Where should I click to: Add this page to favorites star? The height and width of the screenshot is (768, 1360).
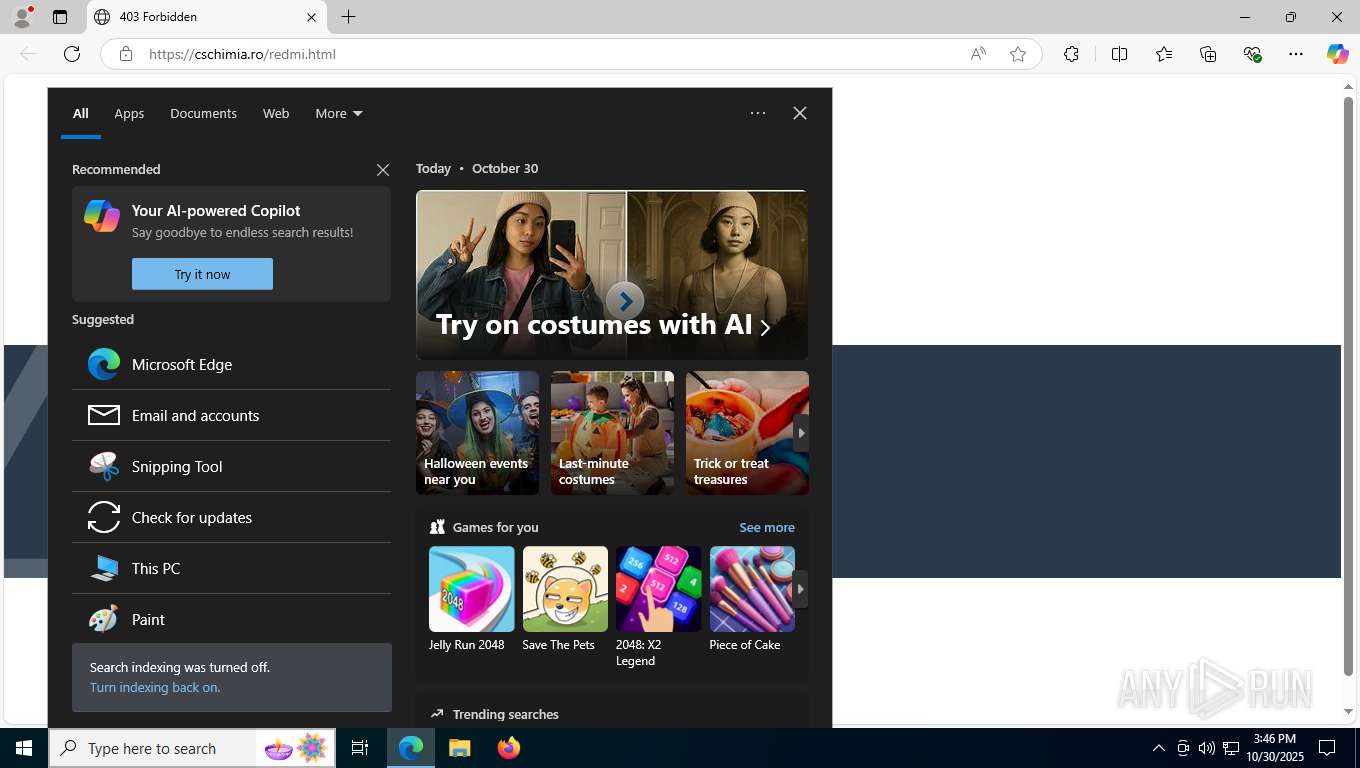[x=1018, y=54]
